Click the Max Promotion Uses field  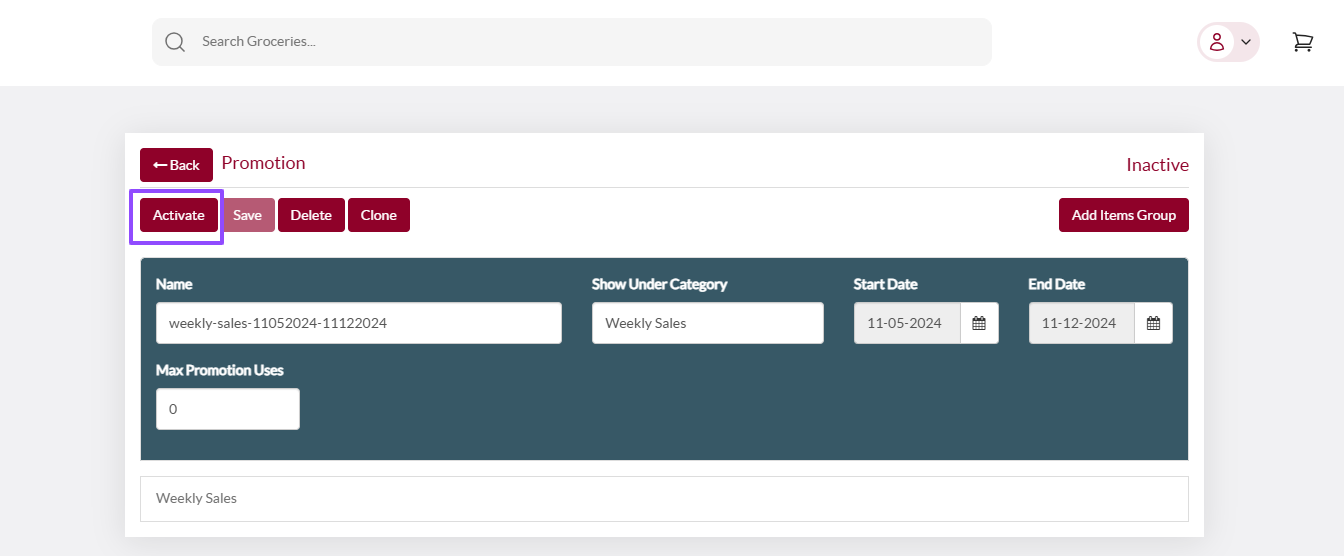coord(228,409)
